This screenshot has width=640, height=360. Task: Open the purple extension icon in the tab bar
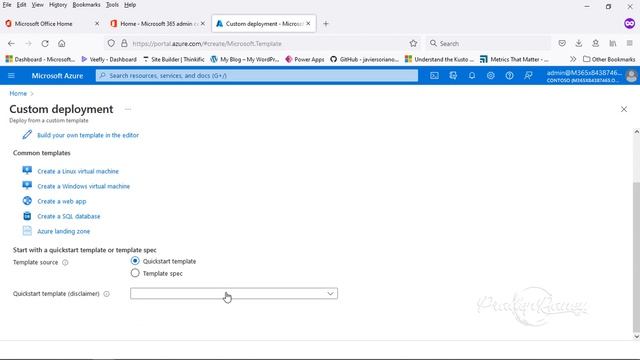[629, 24]
